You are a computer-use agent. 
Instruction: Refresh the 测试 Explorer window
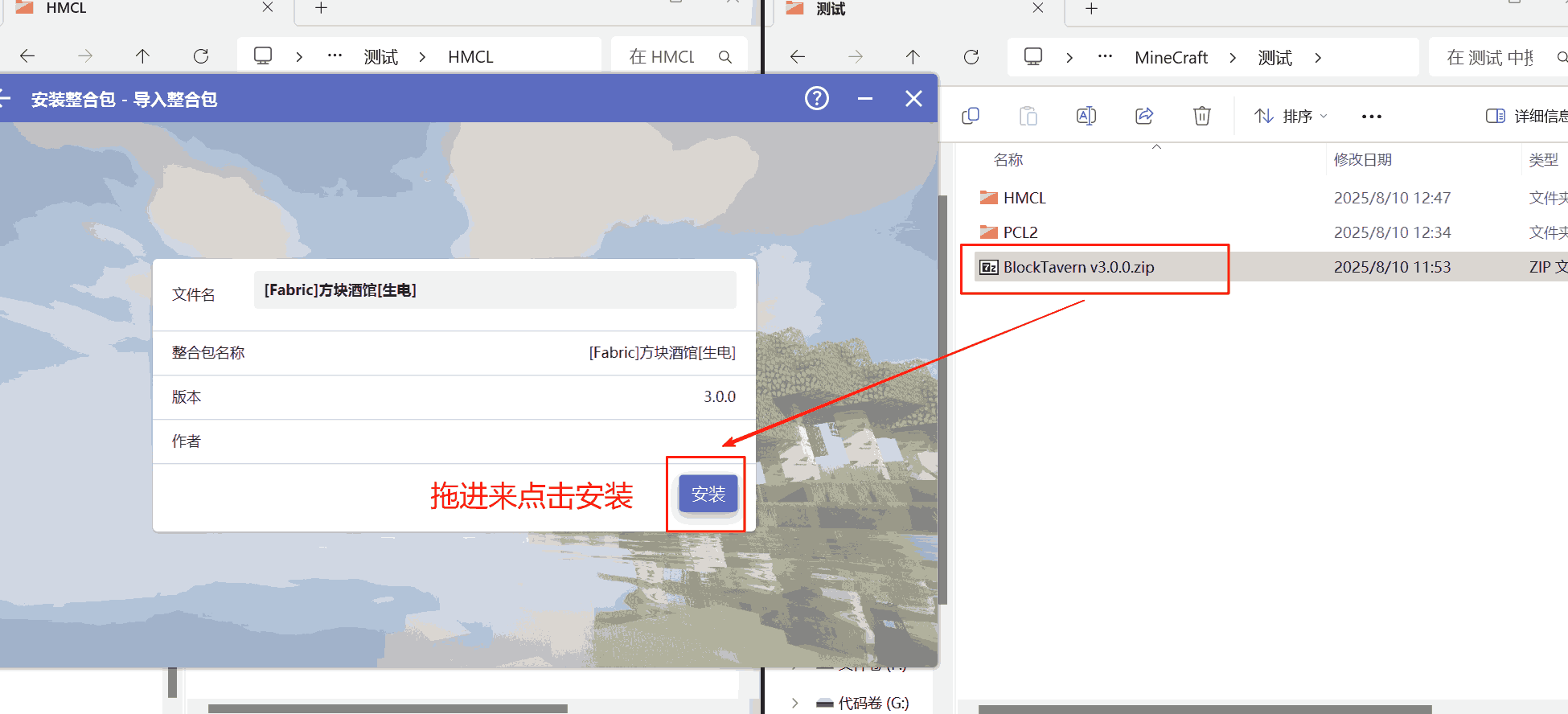pyautogui.click(x=971, y=57)
